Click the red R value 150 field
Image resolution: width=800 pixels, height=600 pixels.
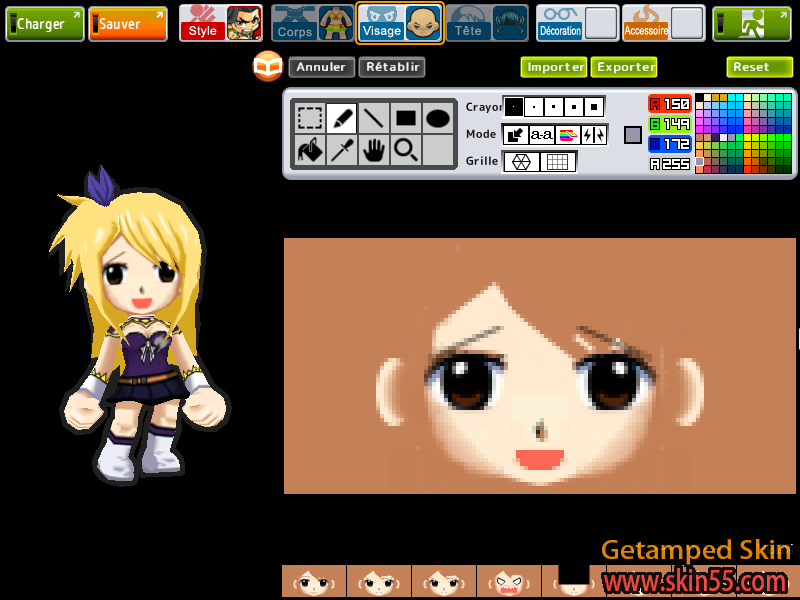click(670, 104)
